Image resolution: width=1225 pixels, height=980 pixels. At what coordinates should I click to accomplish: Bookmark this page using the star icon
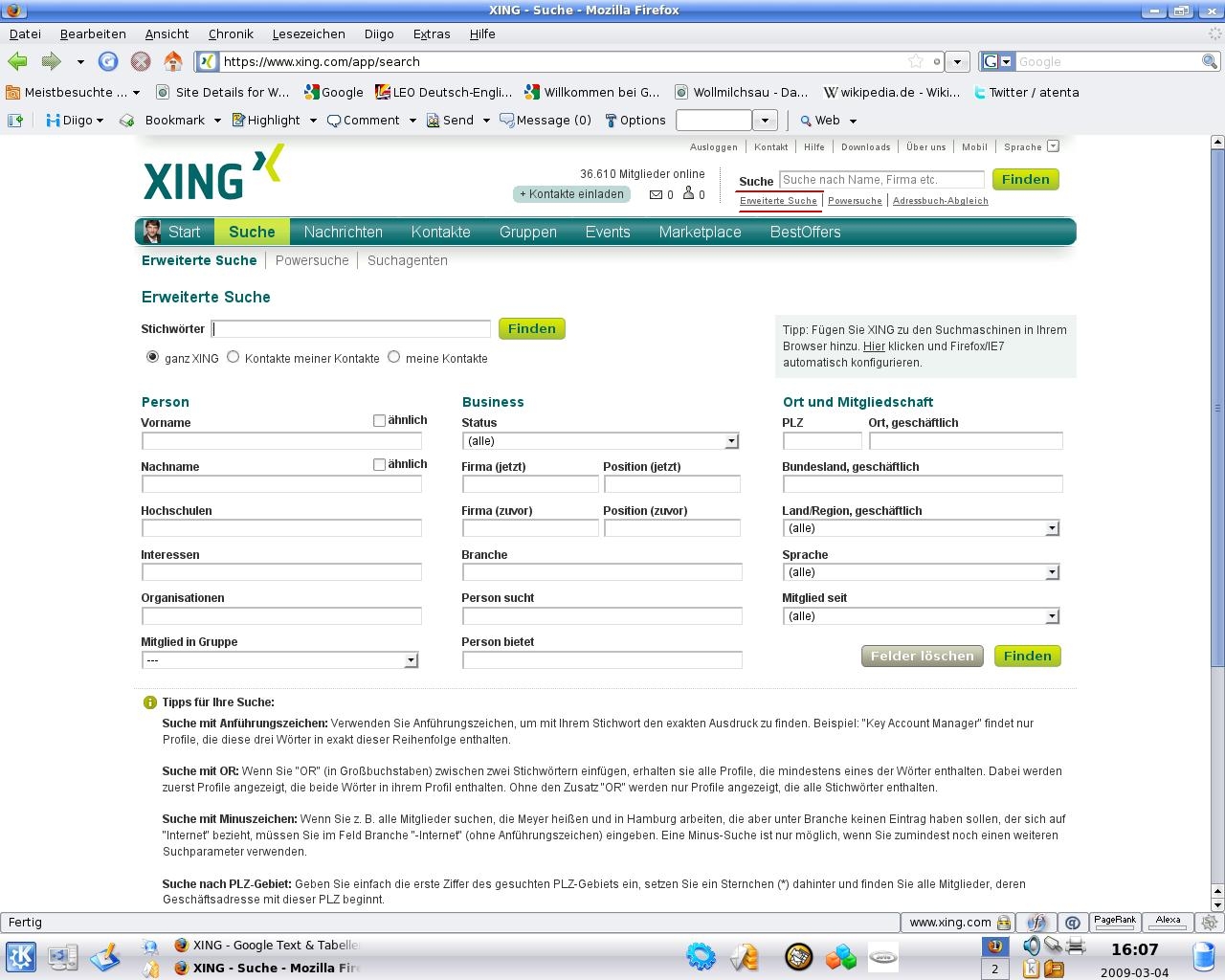click(x=916, y=61)
